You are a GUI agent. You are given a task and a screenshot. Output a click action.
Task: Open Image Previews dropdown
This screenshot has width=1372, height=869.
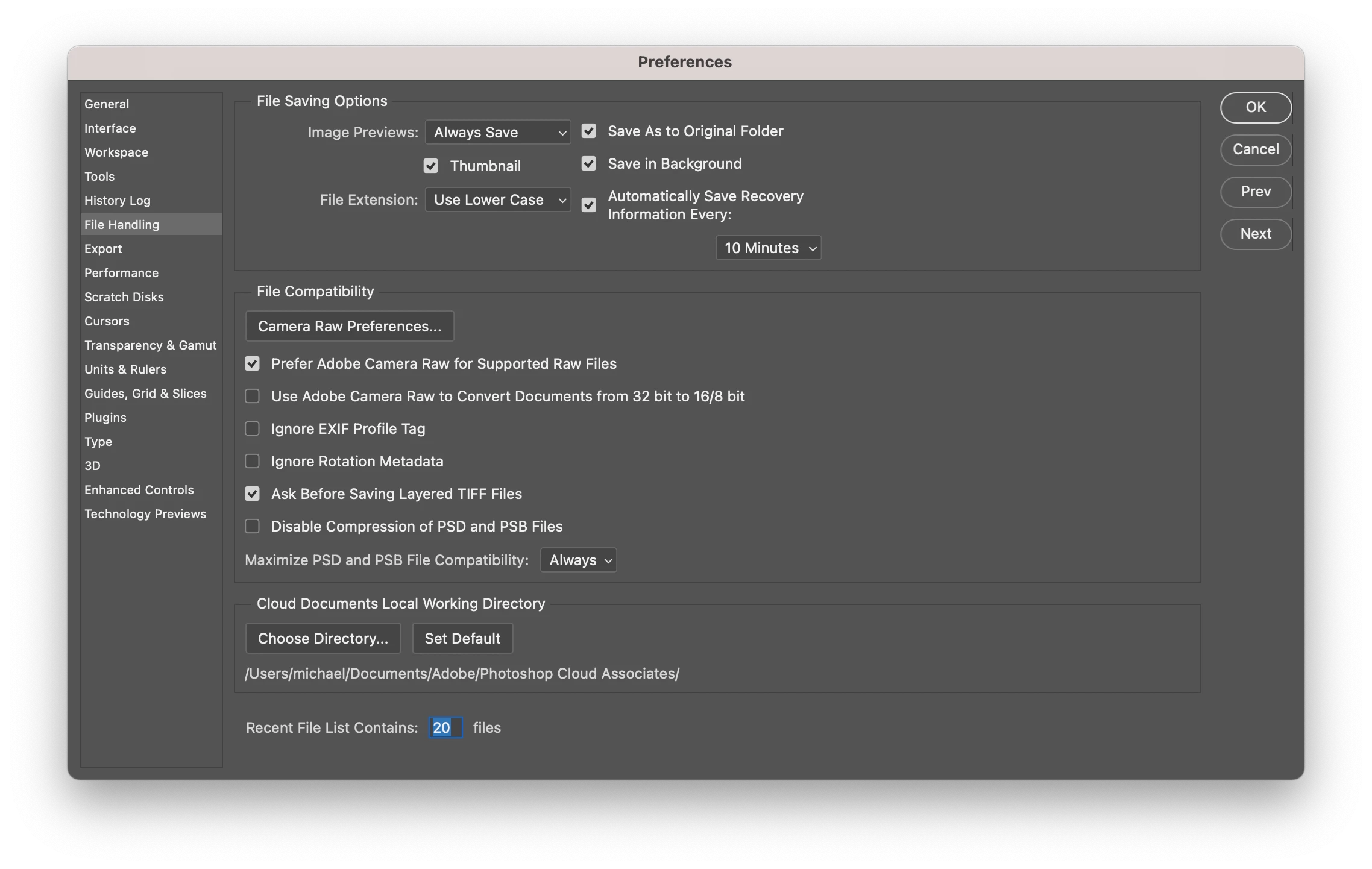click(x=498, y=133)
